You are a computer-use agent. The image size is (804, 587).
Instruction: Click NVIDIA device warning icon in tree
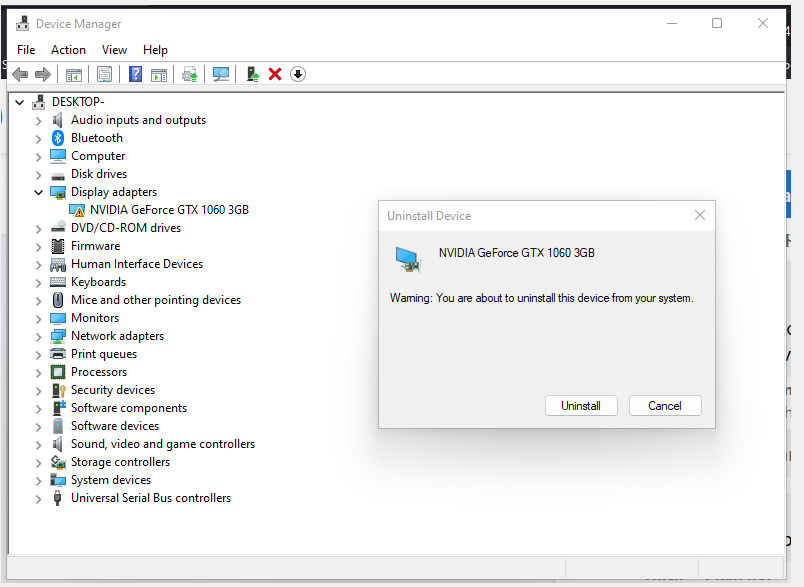(77, 210)
